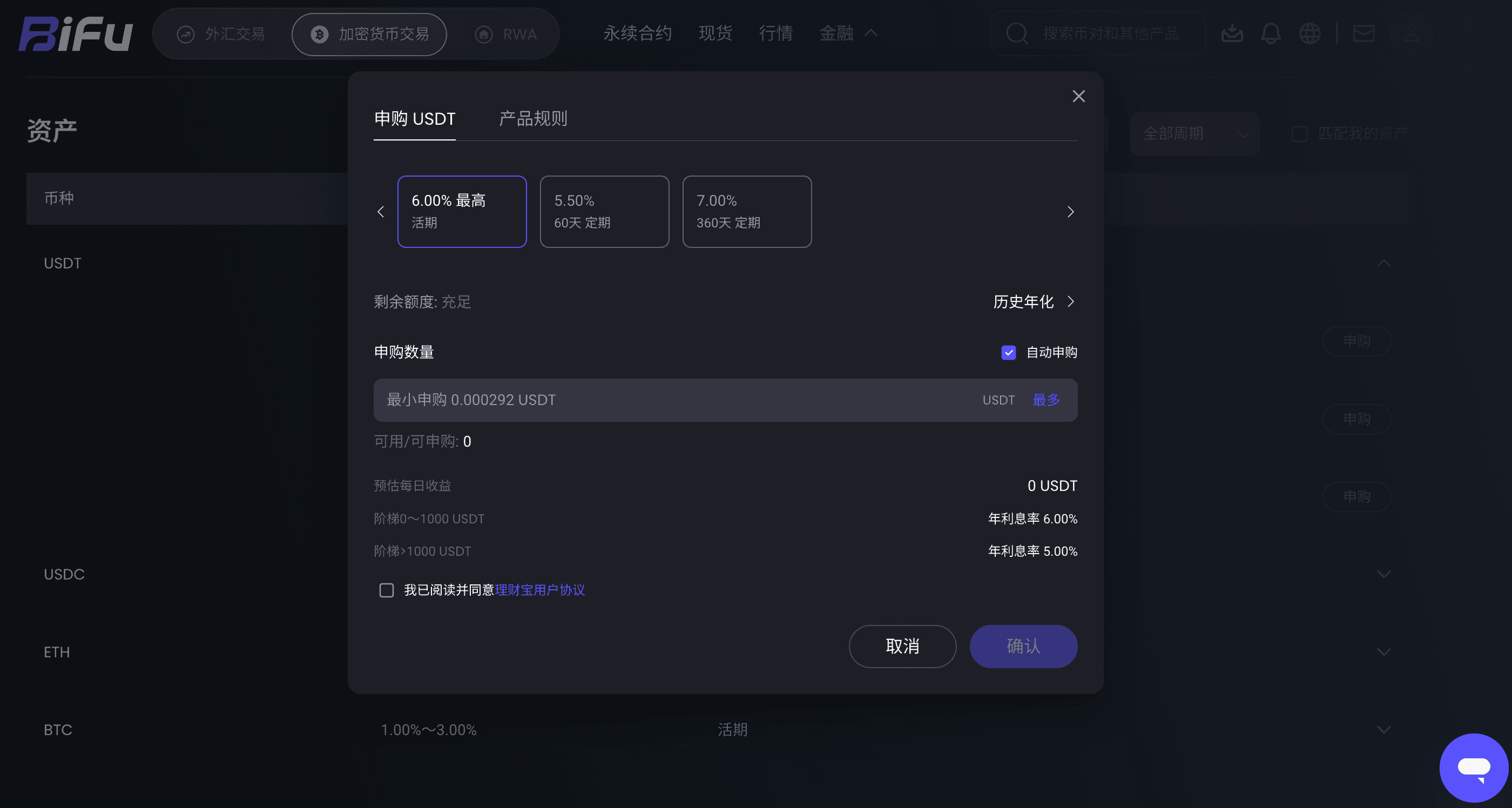
Task: Expand the 金融 menu
Action: point(848,33)
